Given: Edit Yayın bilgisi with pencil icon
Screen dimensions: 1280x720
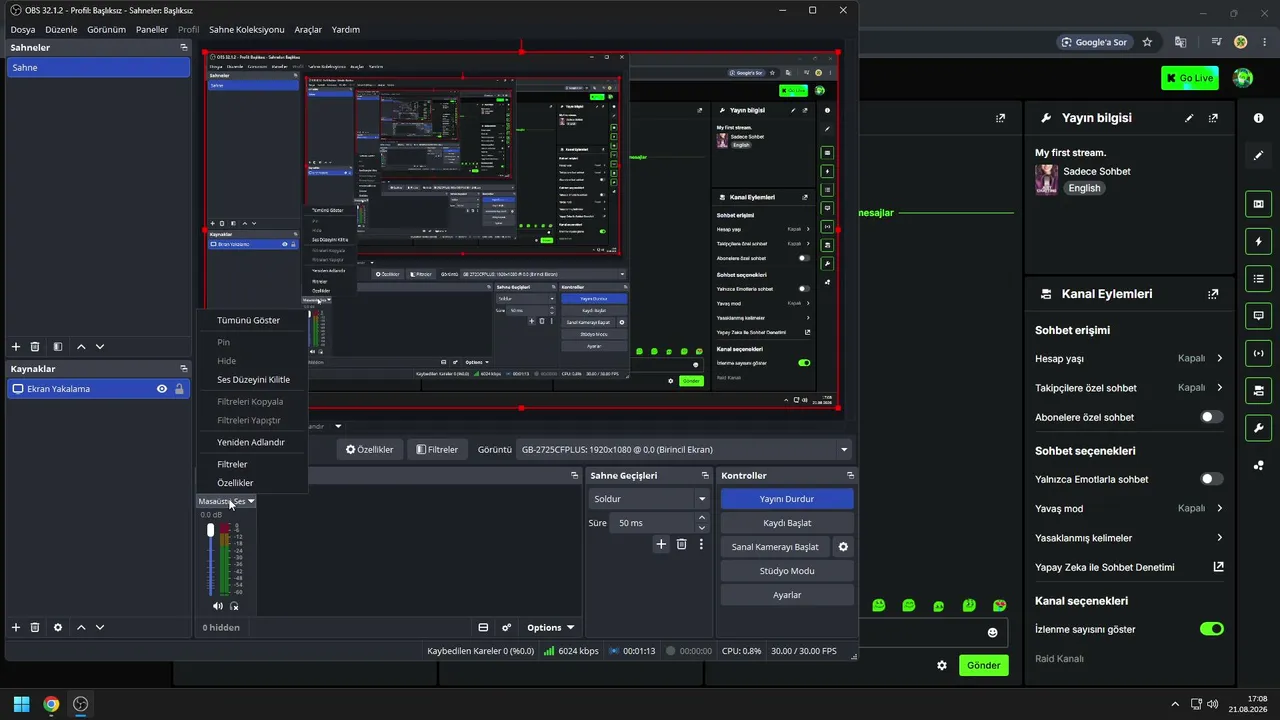Looking at the screenshot, I should 1189,118.
